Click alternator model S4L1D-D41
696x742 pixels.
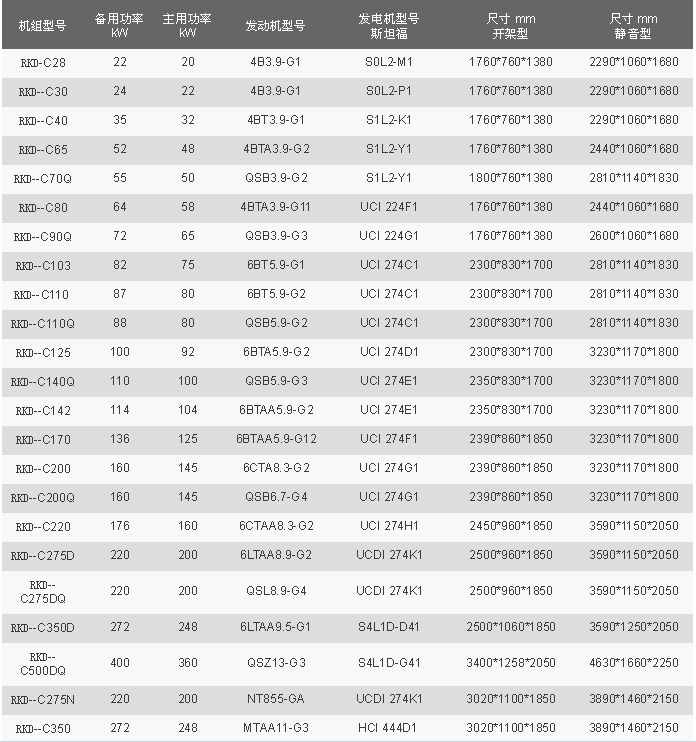click(389, 627)
